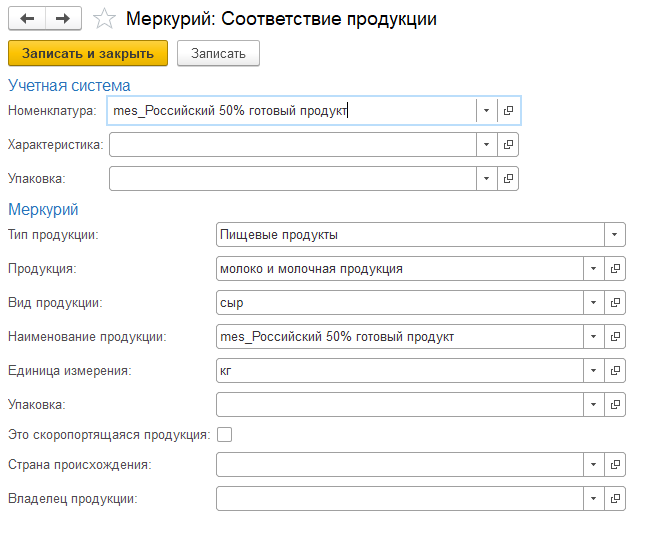Open the Характеристика item via open icon
The width and height of the screenshot is (657, 548).
[x=508, y=145]
